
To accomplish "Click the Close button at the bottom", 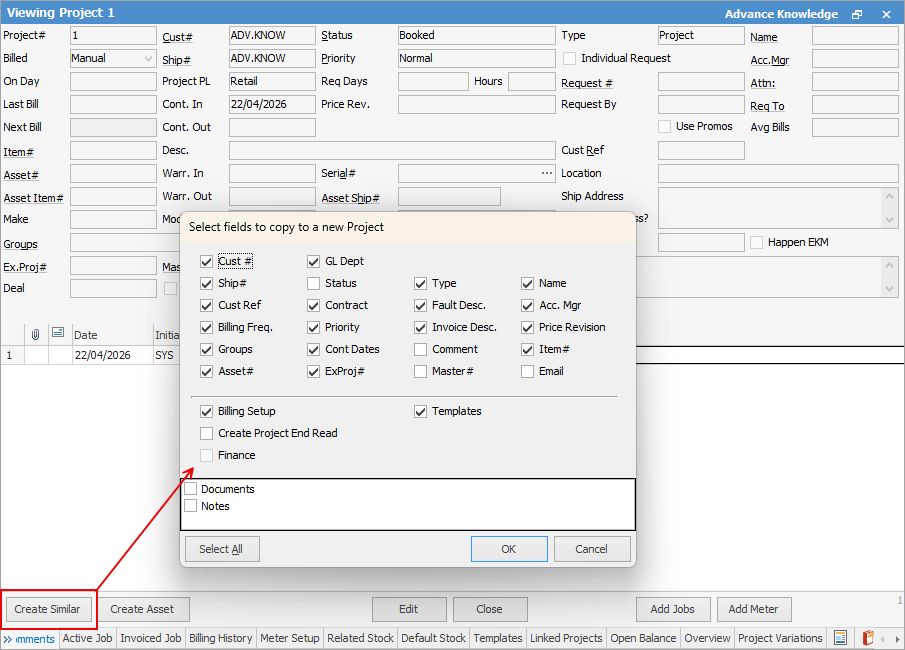I will pyautogui.click(x=489, y=609).
